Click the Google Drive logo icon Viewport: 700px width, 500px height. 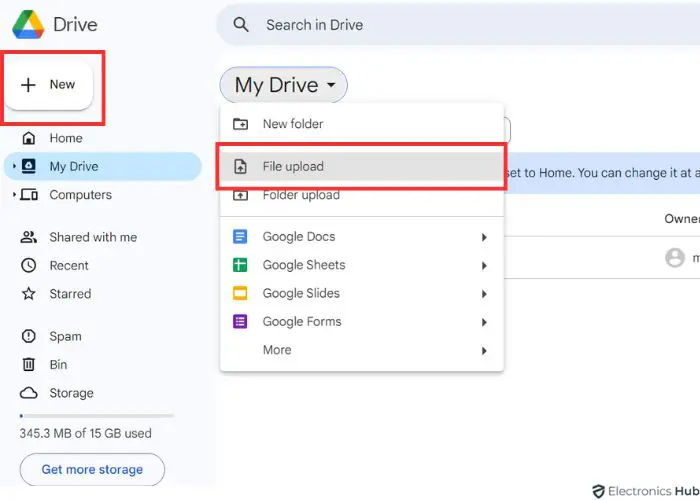[26, 25]
